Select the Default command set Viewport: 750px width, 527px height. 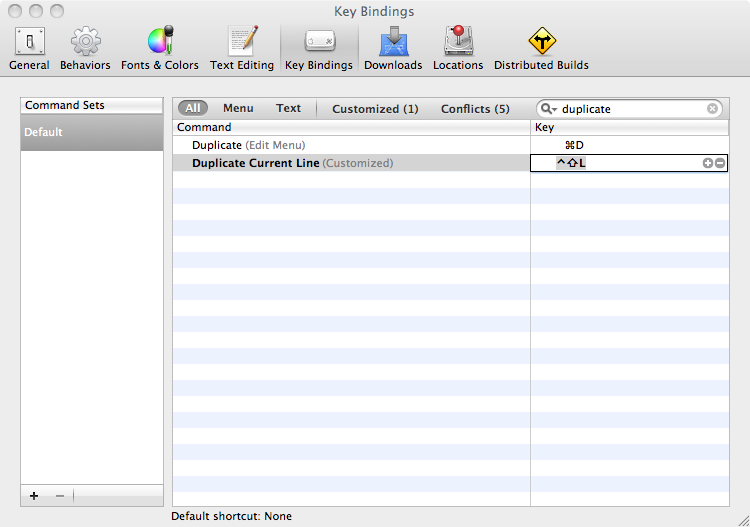click(92, 132)
